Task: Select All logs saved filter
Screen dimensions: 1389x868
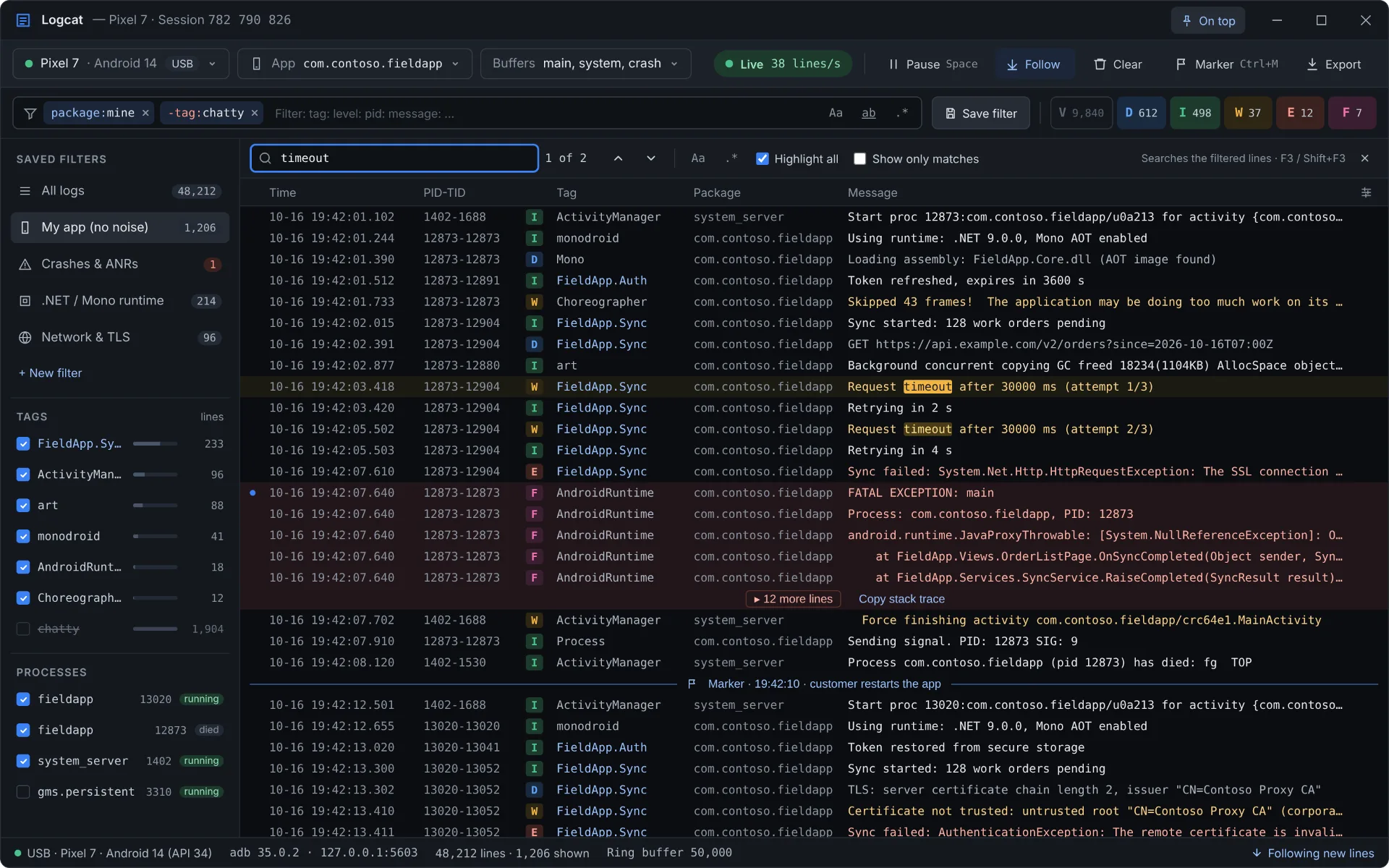Action: click(x=120, y=191)
